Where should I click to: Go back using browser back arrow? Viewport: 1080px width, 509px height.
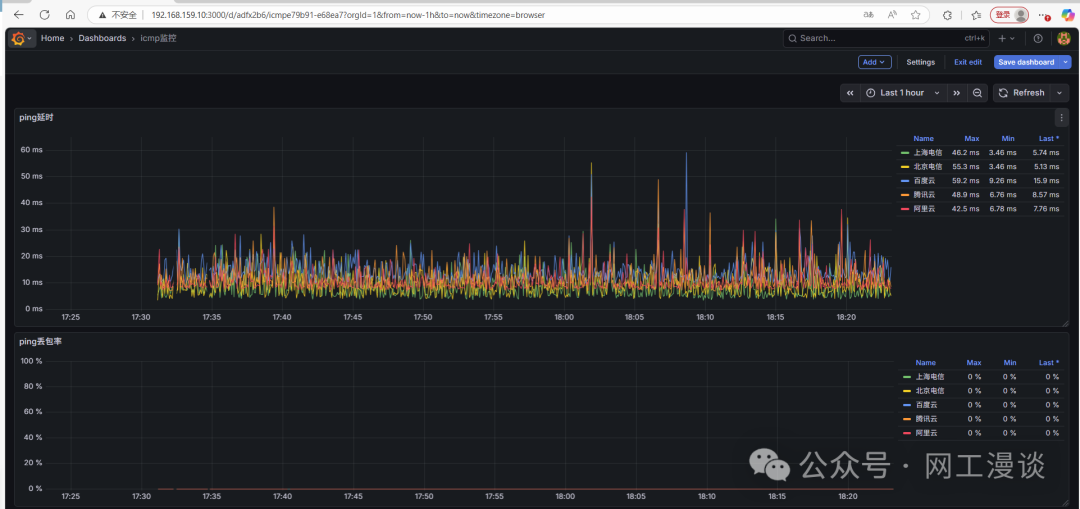click(x=19, y=14)
